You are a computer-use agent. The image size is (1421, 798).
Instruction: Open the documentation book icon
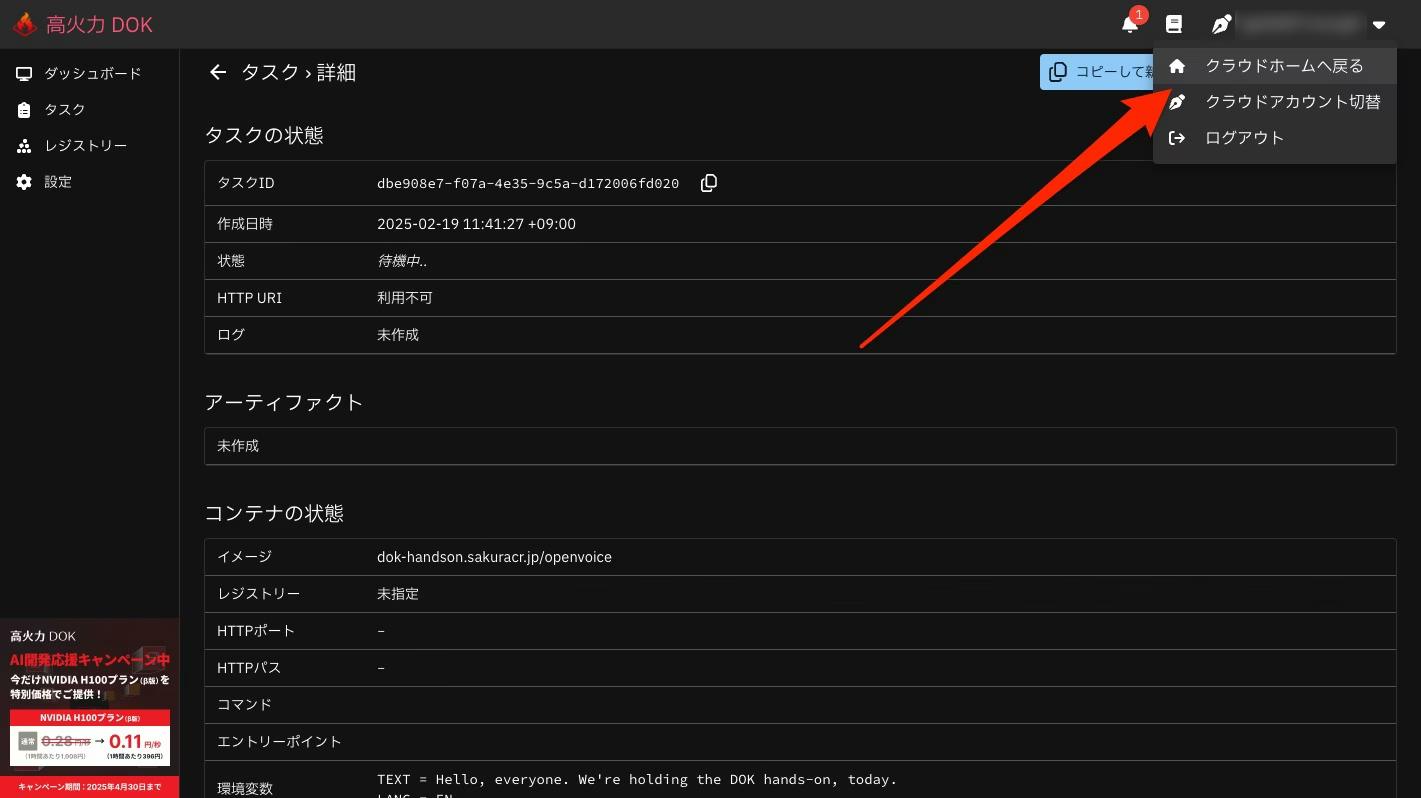tap(1174, 24)
